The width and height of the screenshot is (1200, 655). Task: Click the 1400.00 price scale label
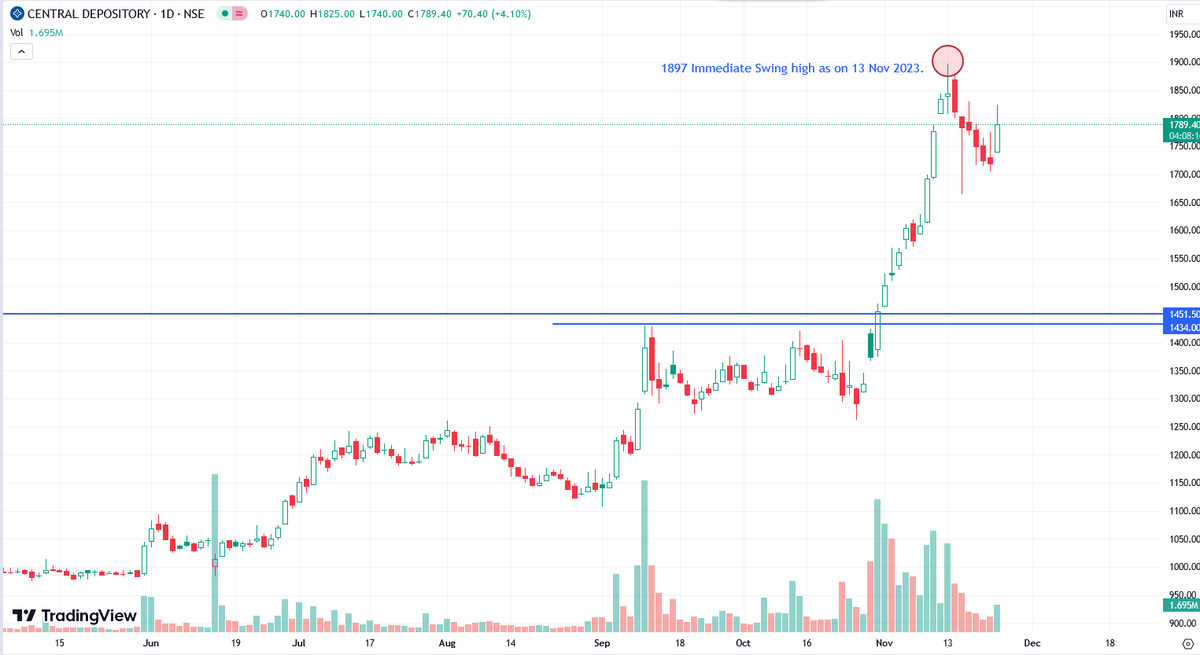[1183, 343]
